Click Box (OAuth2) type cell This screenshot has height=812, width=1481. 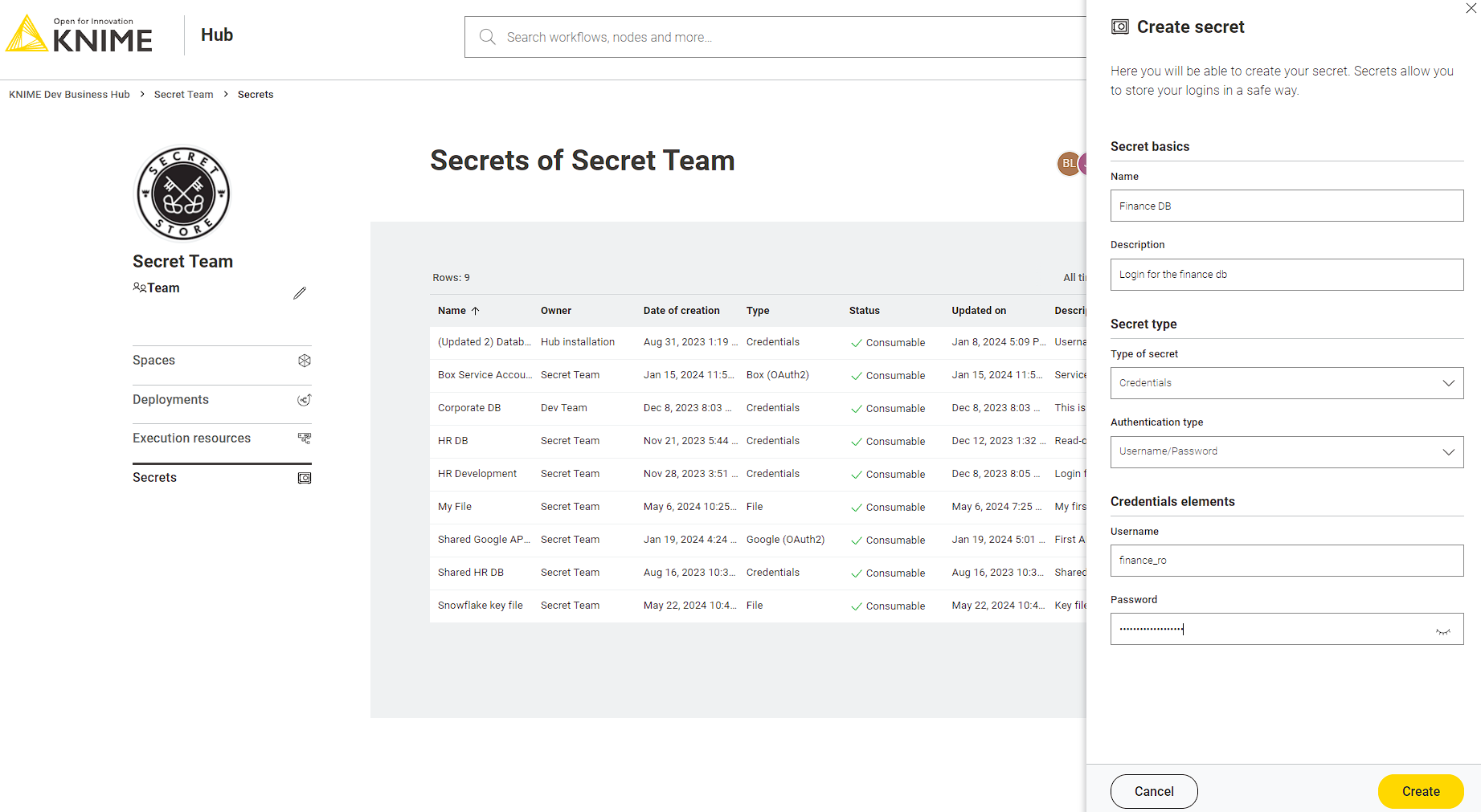[x=778, y=375]
